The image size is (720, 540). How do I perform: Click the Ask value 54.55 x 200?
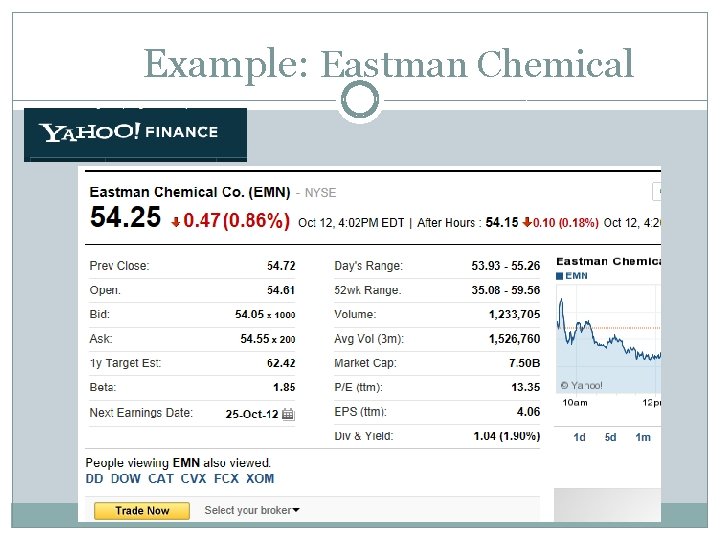[x=268, y=339]
